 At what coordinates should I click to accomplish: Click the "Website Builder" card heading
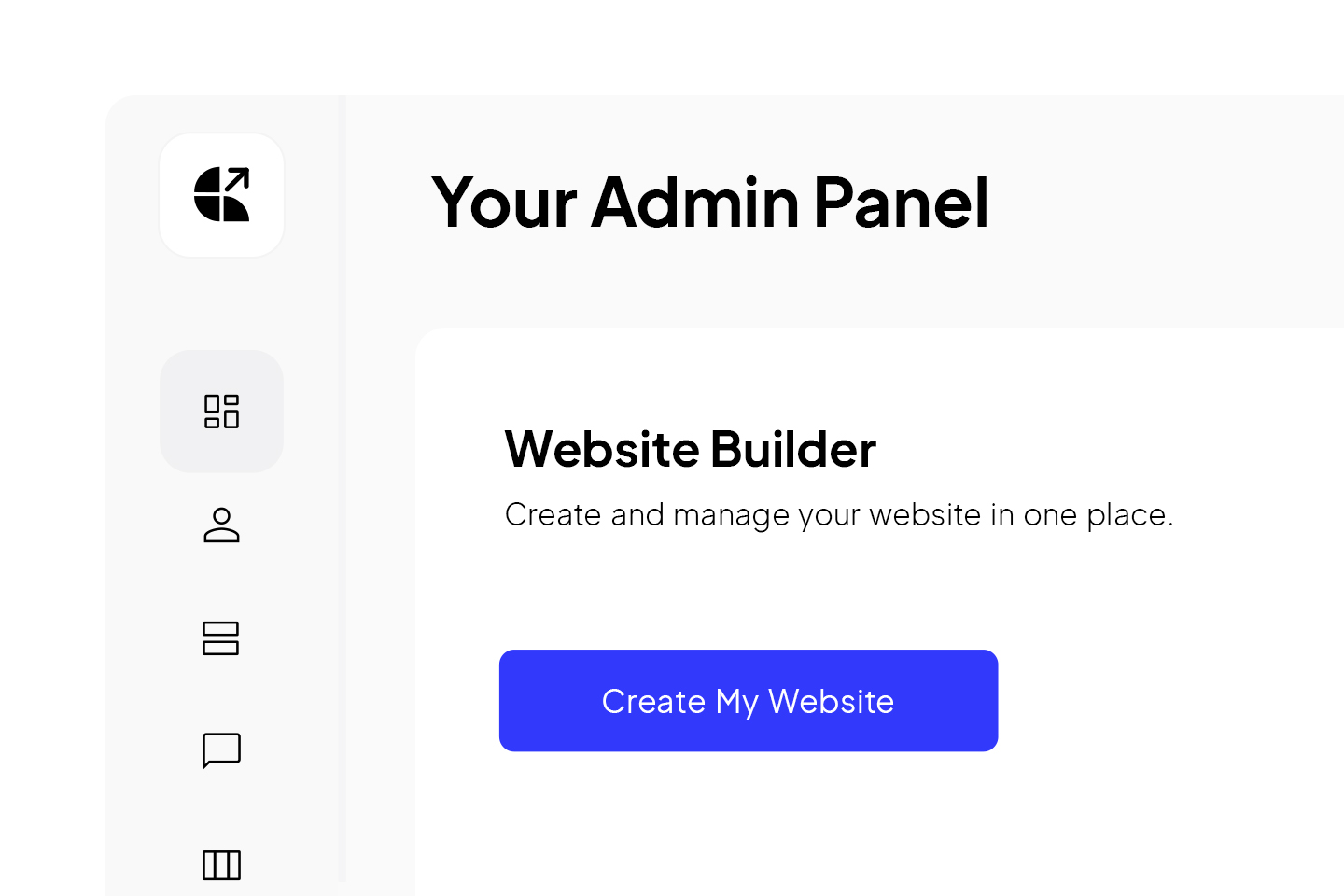[690, 449]
